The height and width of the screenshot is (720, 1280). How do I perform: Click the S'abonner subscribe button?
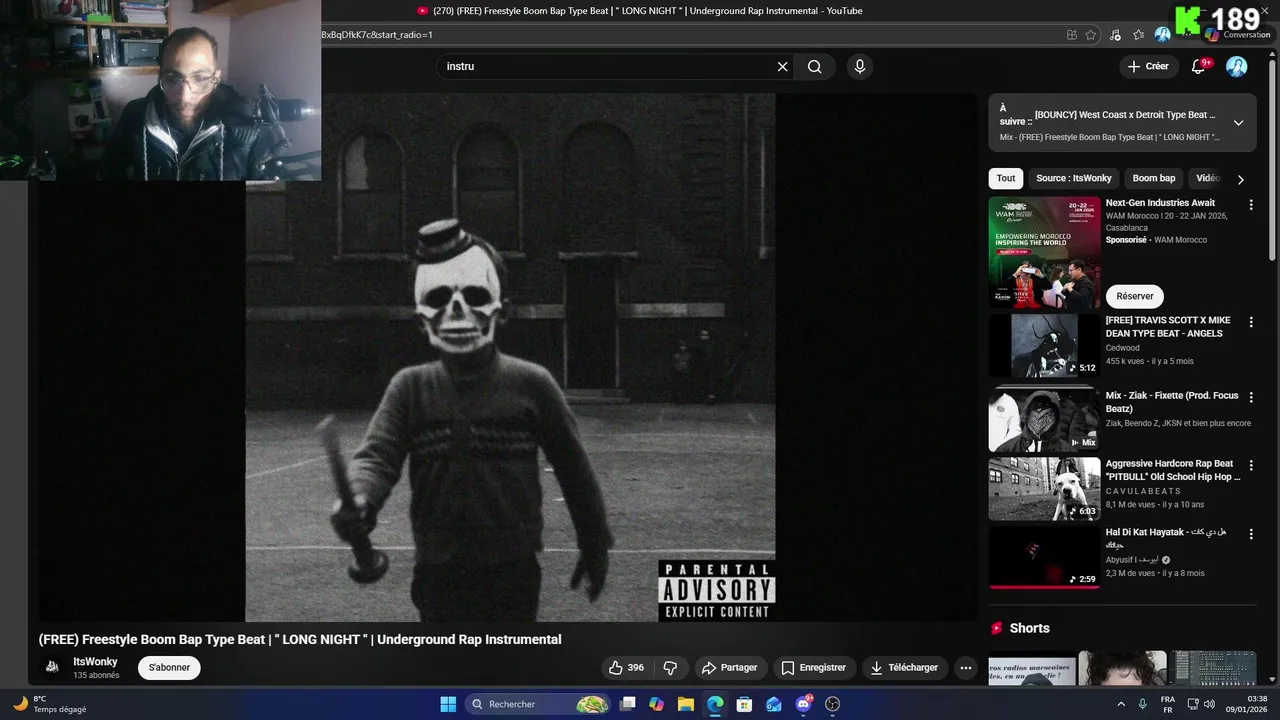coord(169,668)
